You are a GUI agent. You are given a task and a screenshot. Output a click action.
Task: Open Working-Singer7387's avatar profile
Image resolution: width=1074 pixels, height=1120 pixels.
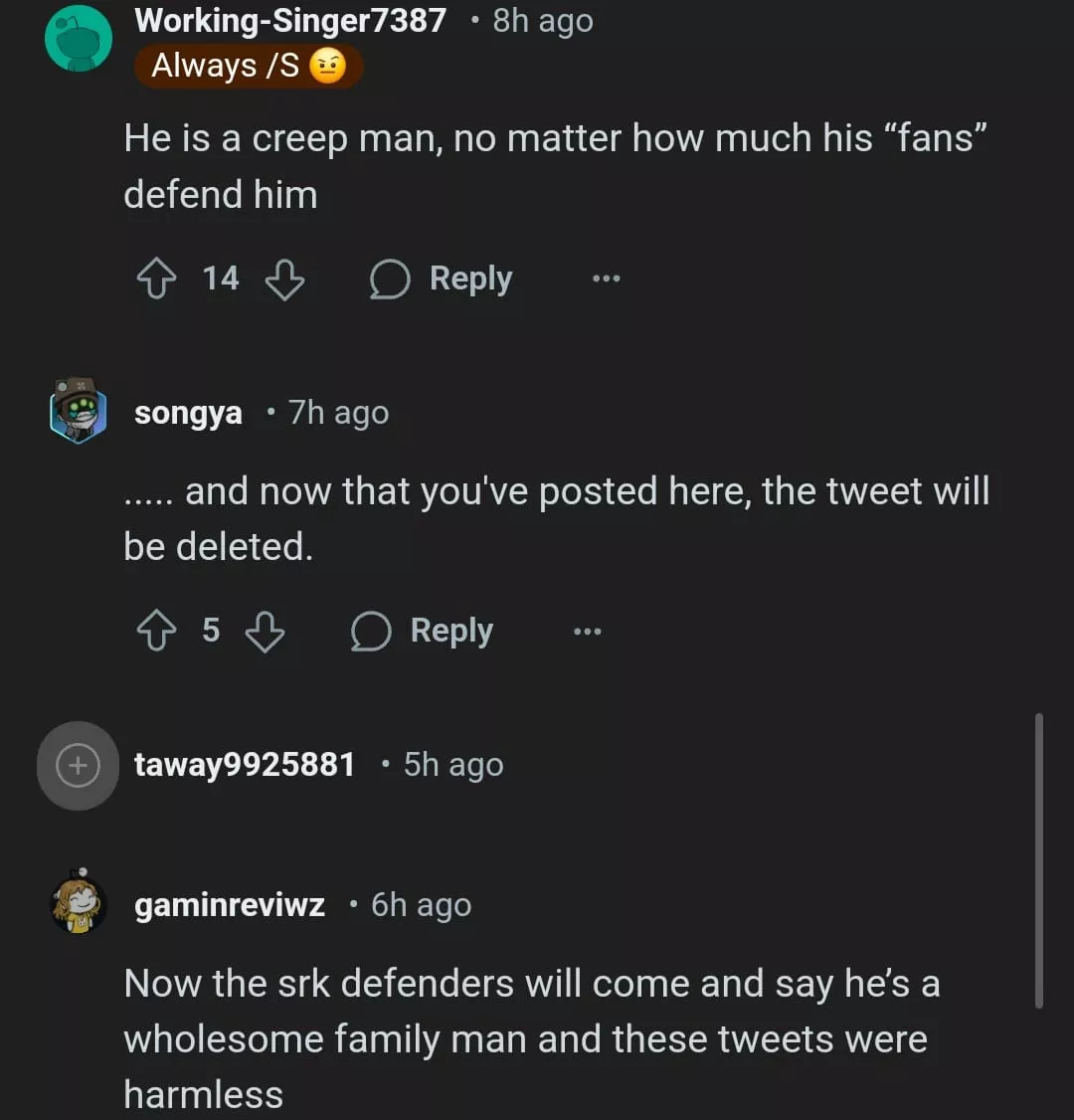[x=79, y=38]
